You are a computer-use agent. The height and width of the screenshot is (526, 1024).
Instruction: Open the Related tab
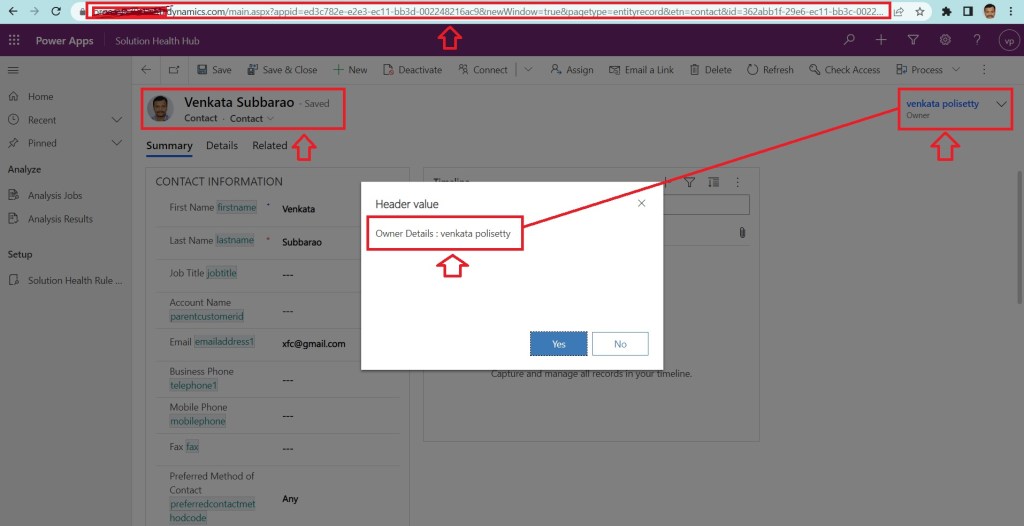270,146
